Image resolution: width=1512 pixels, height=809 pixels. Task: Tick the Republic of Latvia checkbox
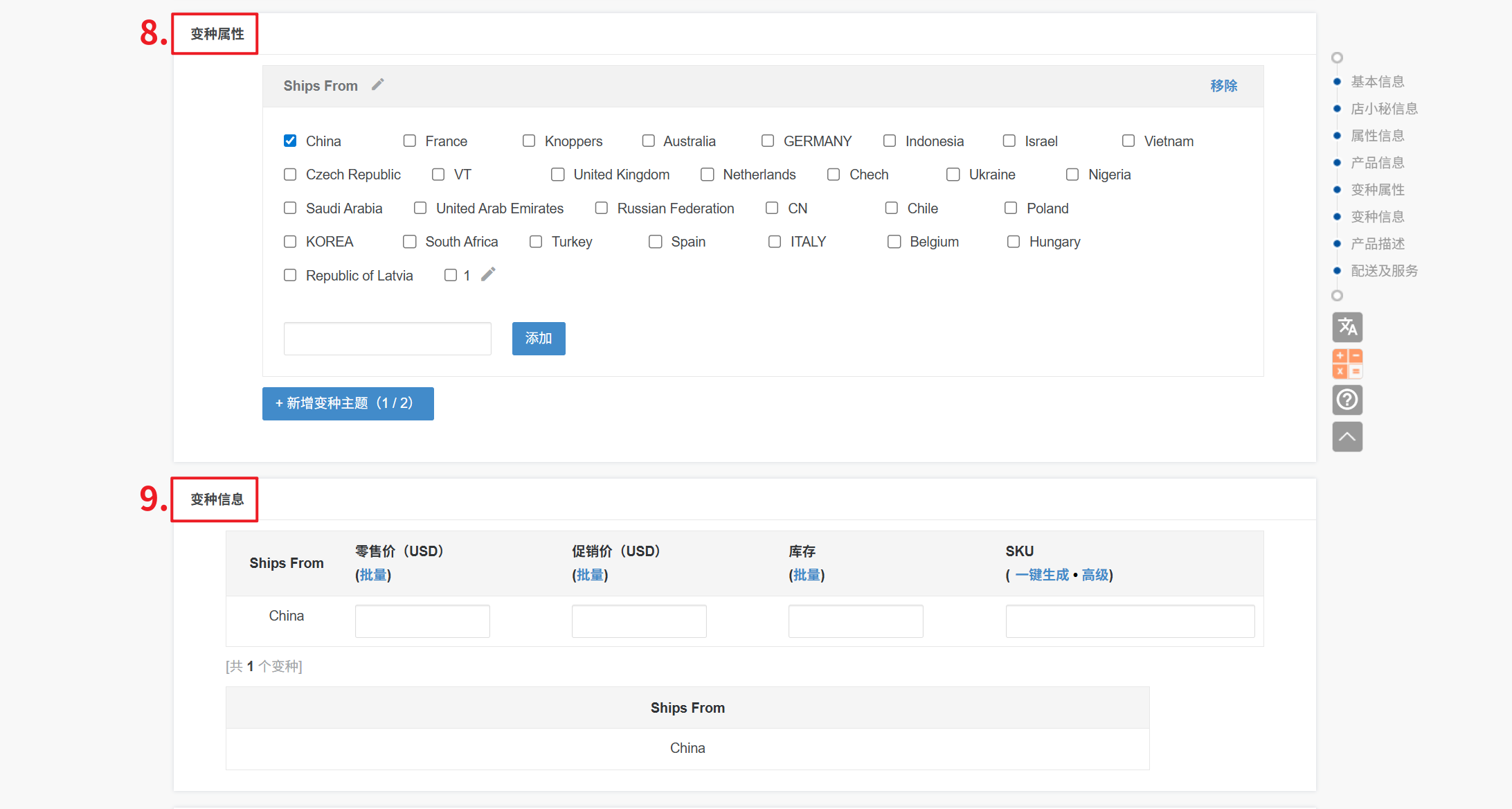(290, 275)
